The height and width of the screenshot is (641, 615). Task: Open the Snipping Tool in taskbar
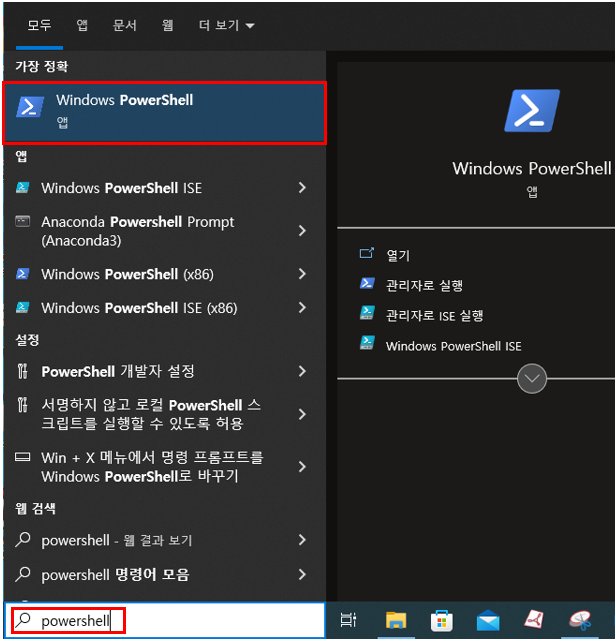(x=580, y=620)
